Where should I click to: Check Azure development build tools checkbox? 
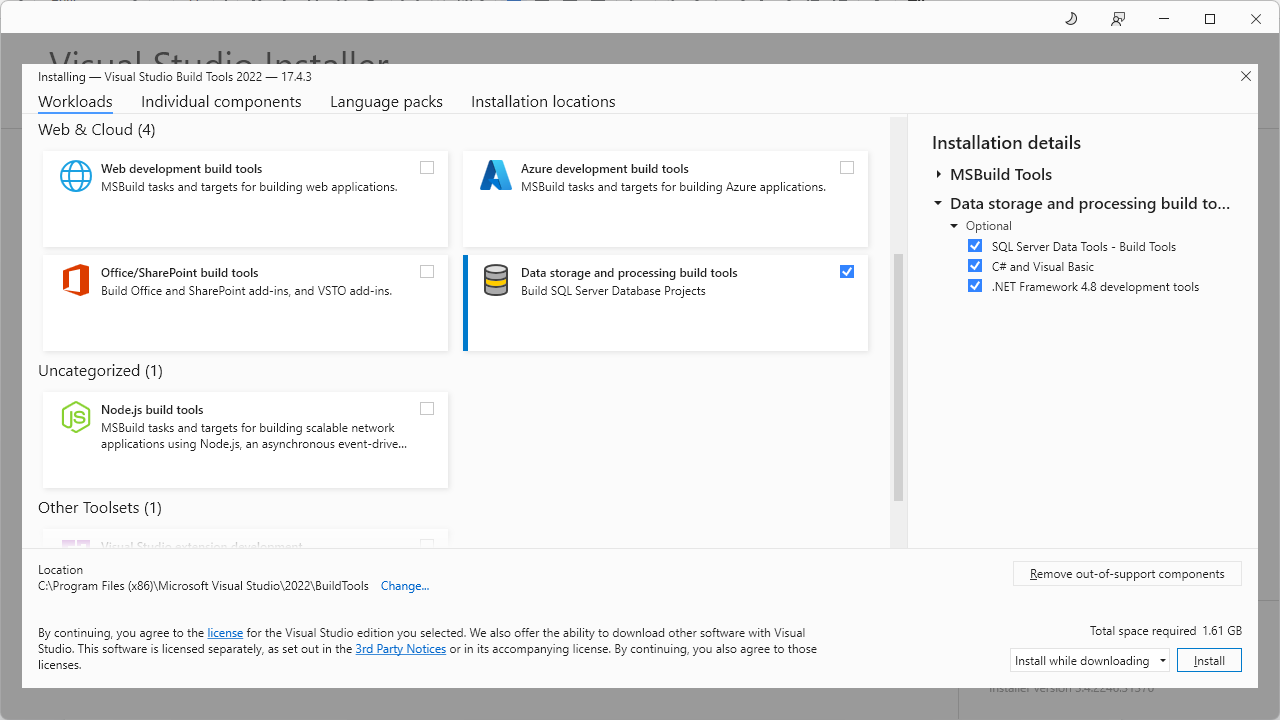(x=847, y=168)
